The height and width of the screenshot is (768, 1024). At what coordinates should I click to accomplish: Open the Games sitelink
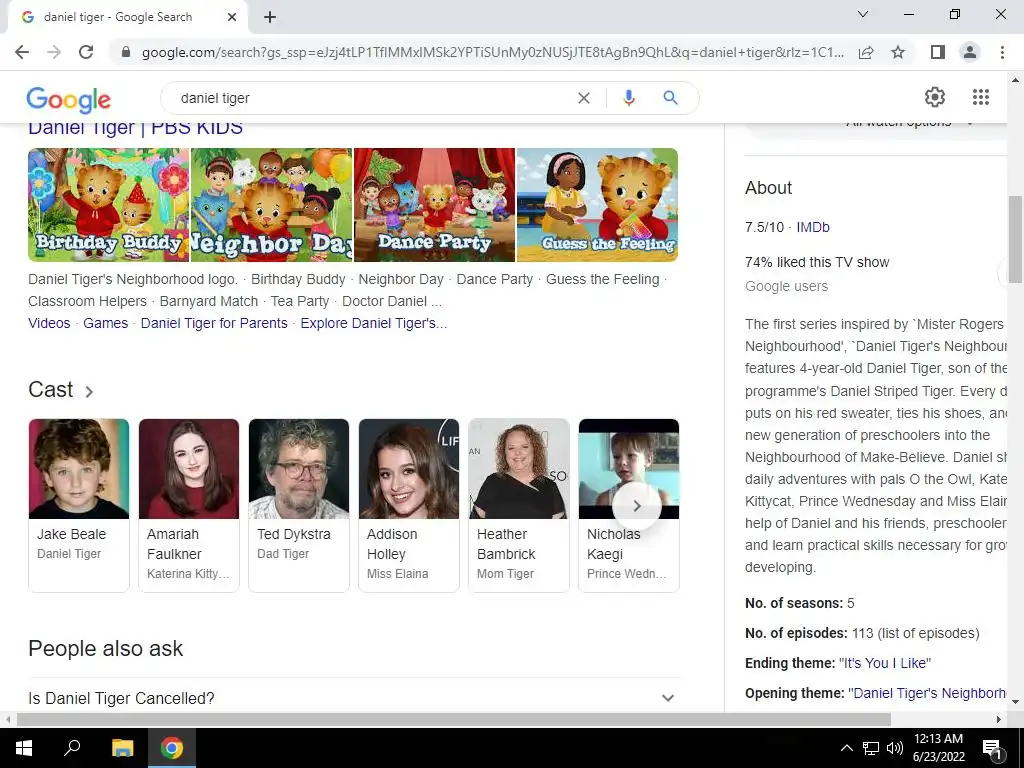coord(105,323)
